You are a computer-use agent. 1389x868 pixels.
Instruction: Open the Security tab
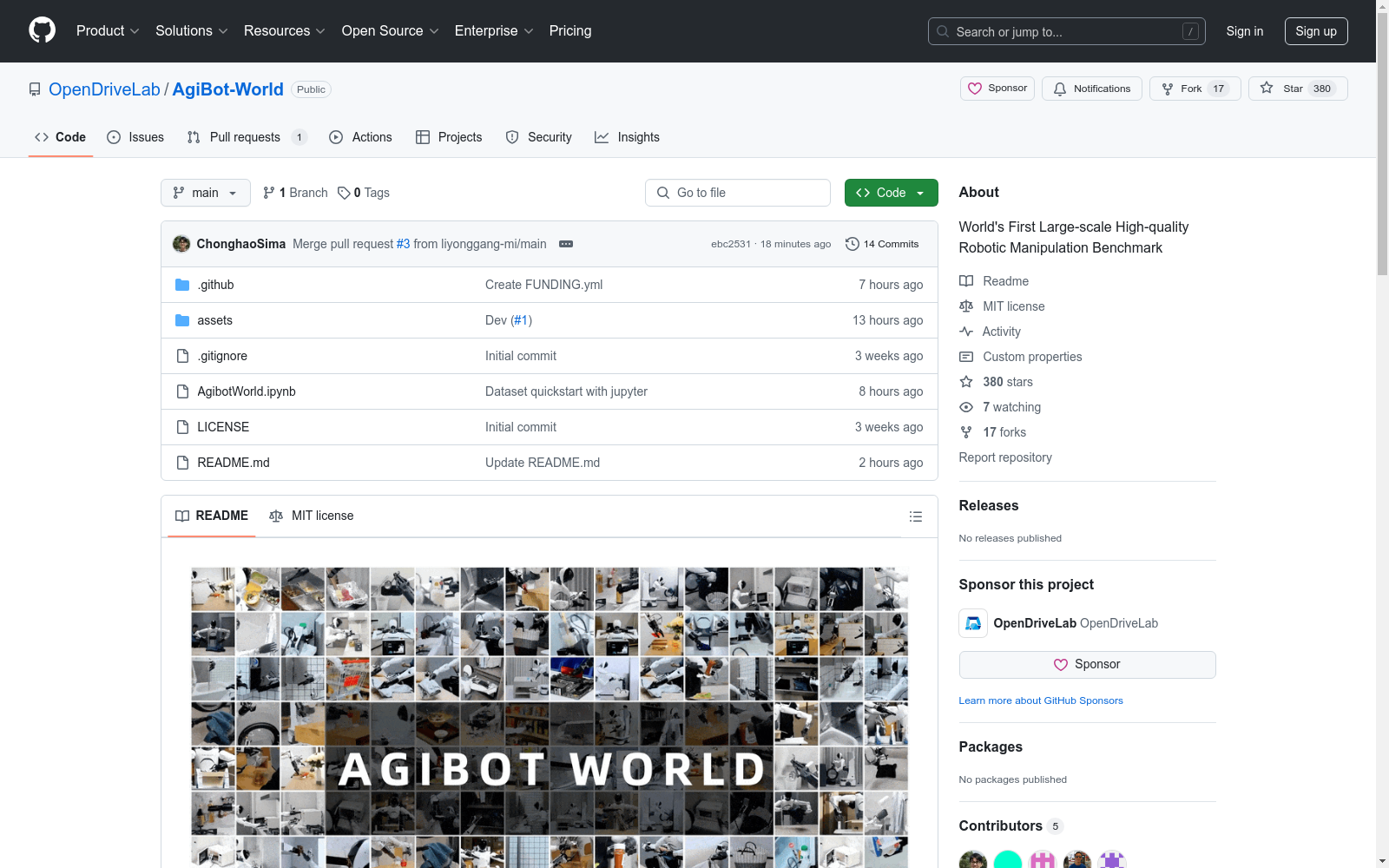click(539, 137)
